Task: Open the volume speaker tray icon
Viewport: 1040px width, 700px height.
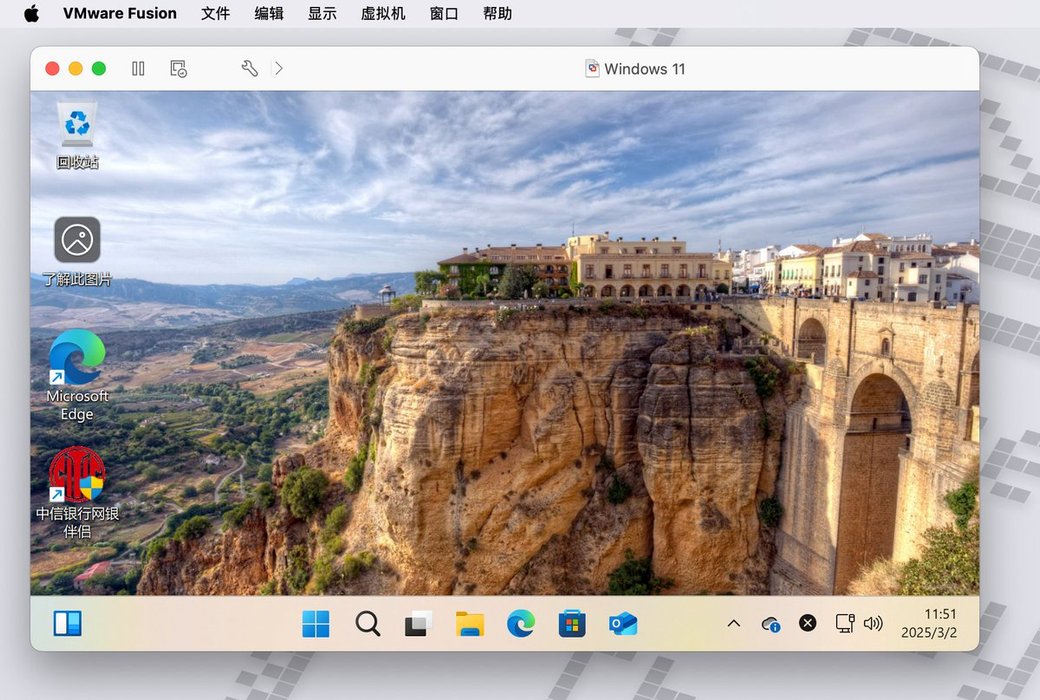Action: tap(873, 623)
